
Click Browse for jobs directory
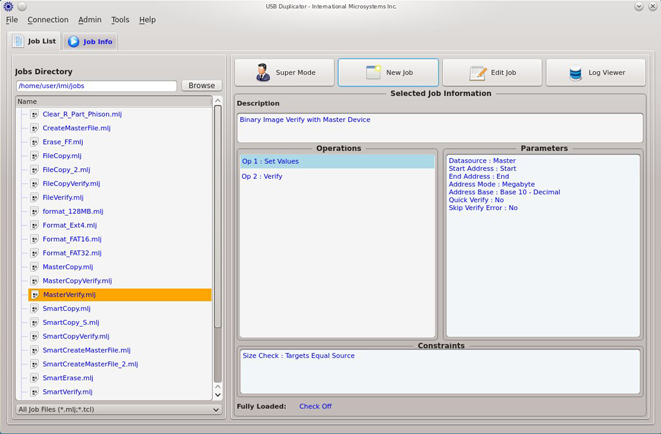pyautogui.click(x=202, y=86)
